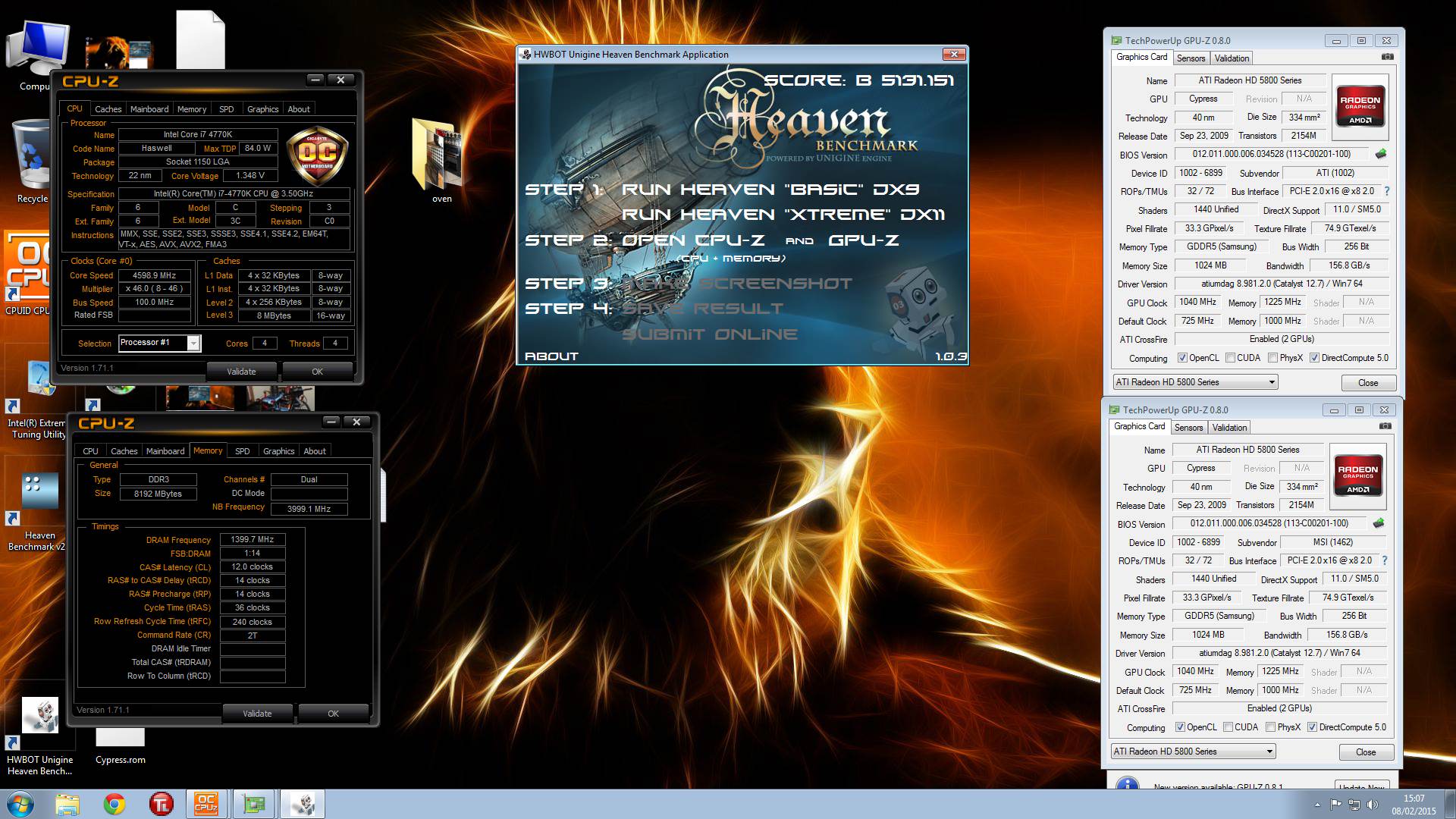Toggle CUDA checkbox in top GPU-Z
This screenshot has height=819, width=1456.
tap(1230, 358)
